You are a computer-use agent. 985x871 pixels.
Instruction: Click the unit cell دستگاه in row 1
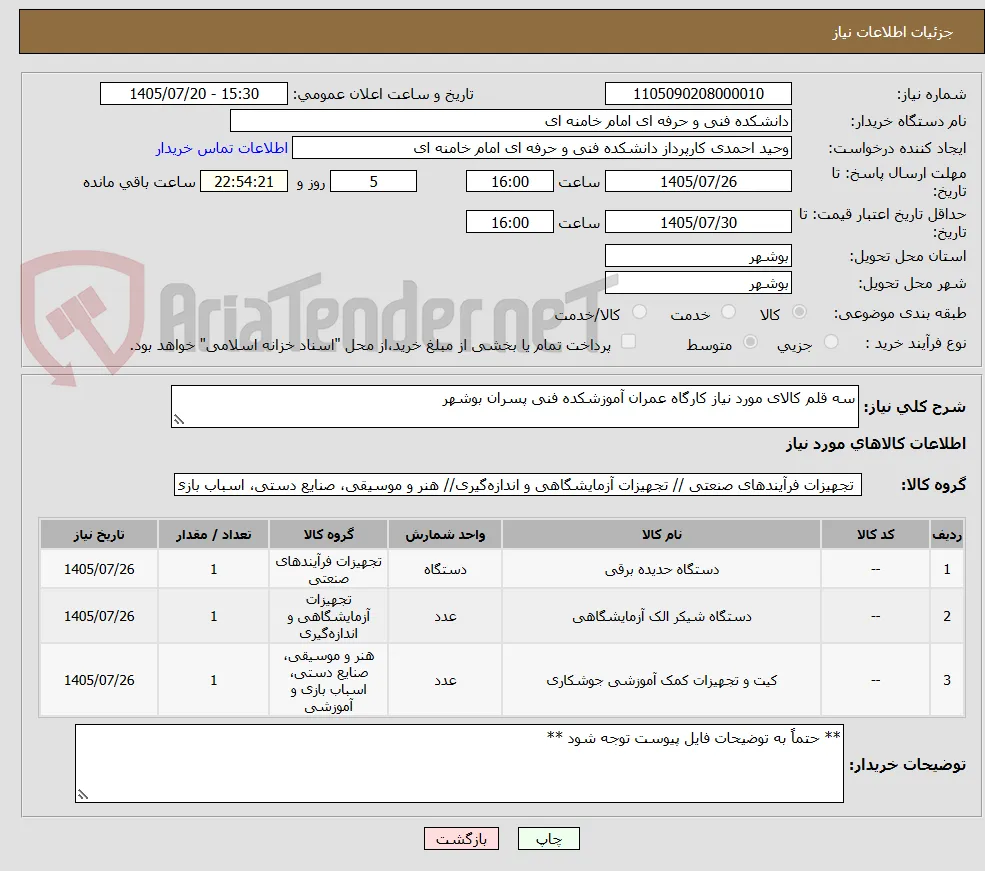pyautogui.click(x=445, y=570)
